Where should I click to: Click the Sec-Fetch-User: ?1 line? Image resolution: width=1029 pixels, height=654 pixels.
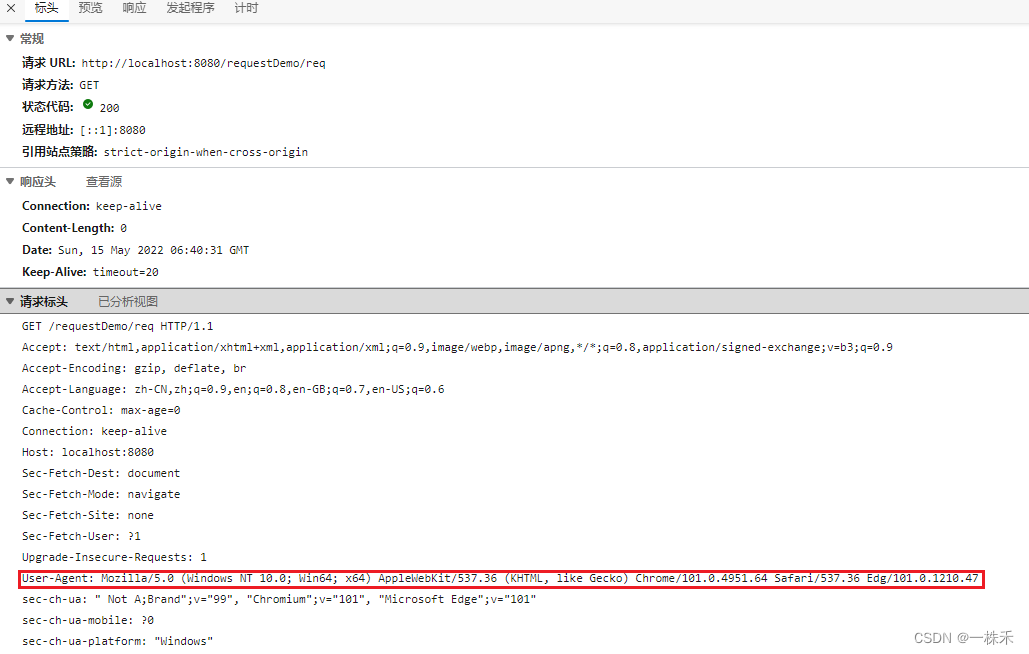point(81,536)
